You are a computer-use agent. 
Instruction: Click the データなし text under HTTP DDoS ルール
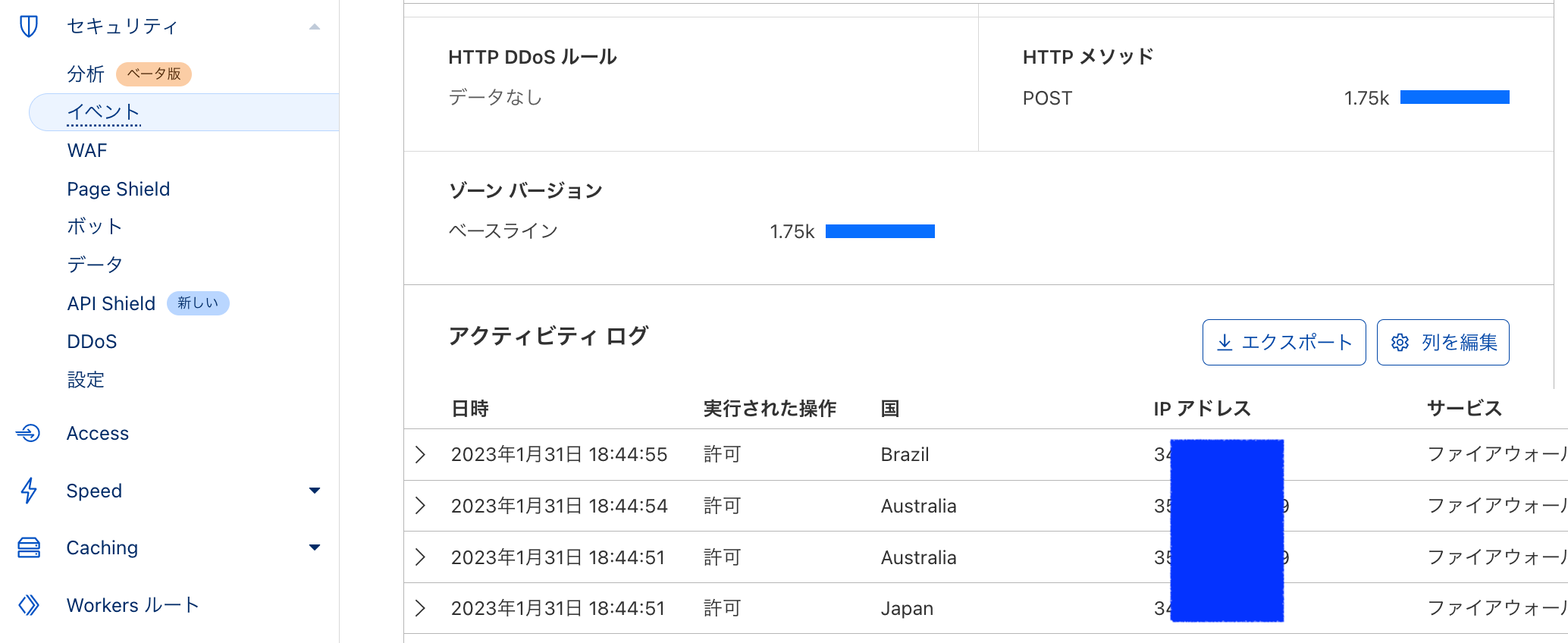[x=496, y=98]
